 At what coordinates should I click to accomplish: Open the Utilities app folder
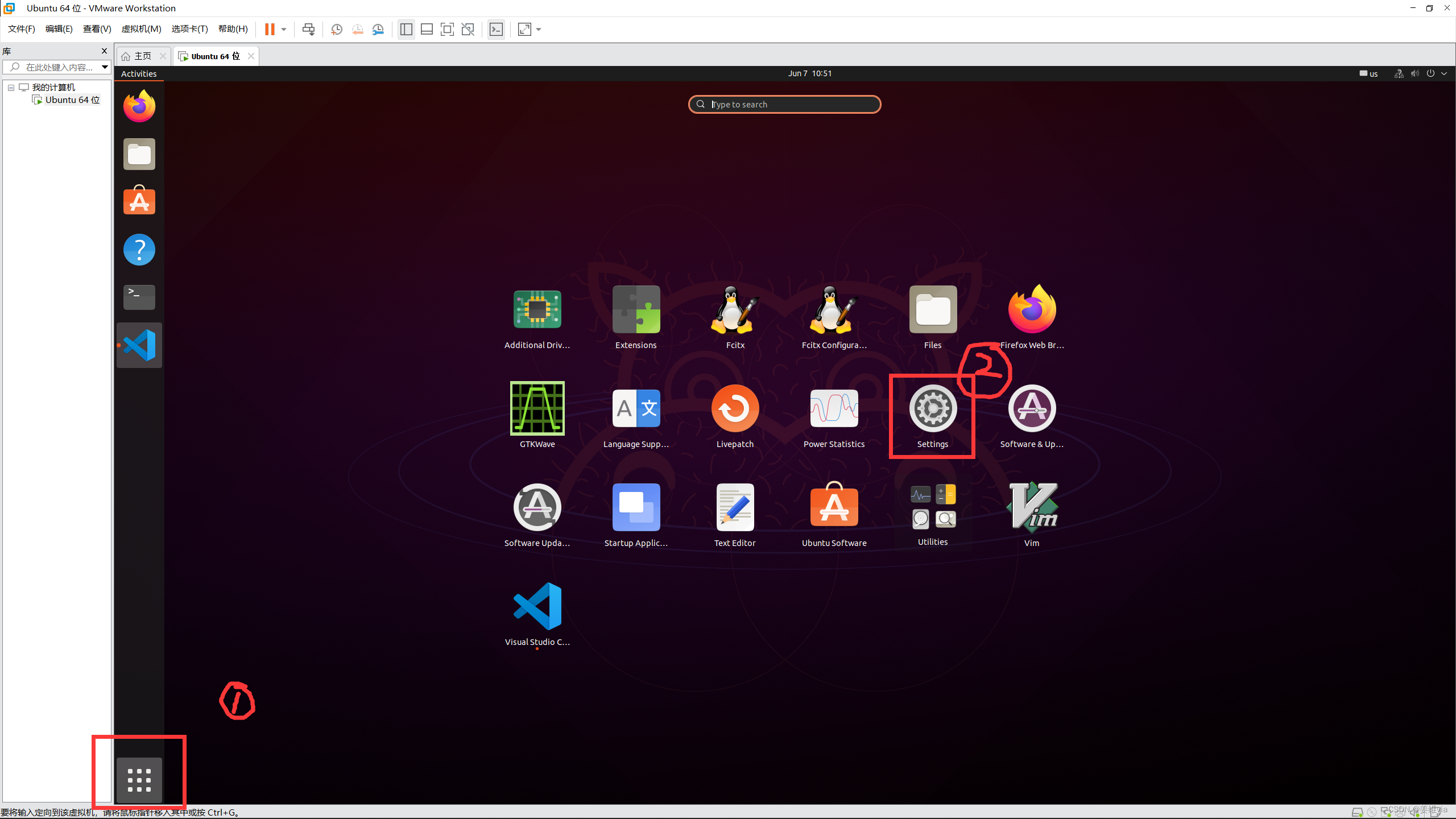click(933, 507)
